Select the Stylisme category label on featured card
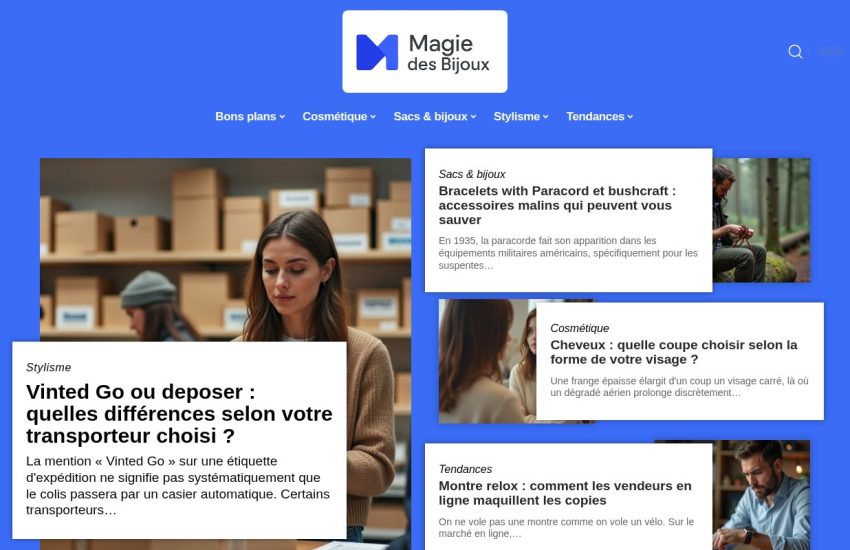This screenshot has height=550, width=850. tap(48, 367)
